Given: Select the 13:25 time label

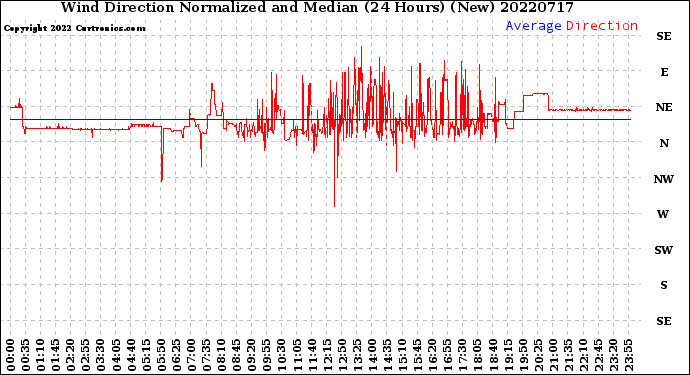Looking at the screenshot, I should click(x=356, y=355).
